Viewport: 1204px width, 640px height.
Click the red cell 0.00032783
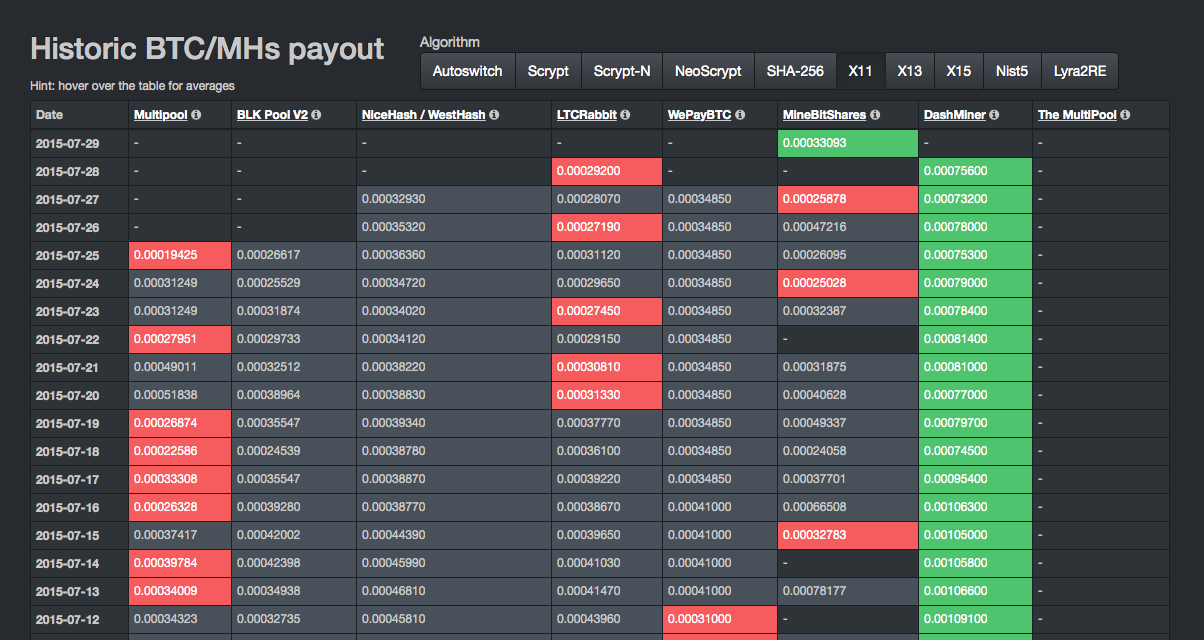(848, 535)
